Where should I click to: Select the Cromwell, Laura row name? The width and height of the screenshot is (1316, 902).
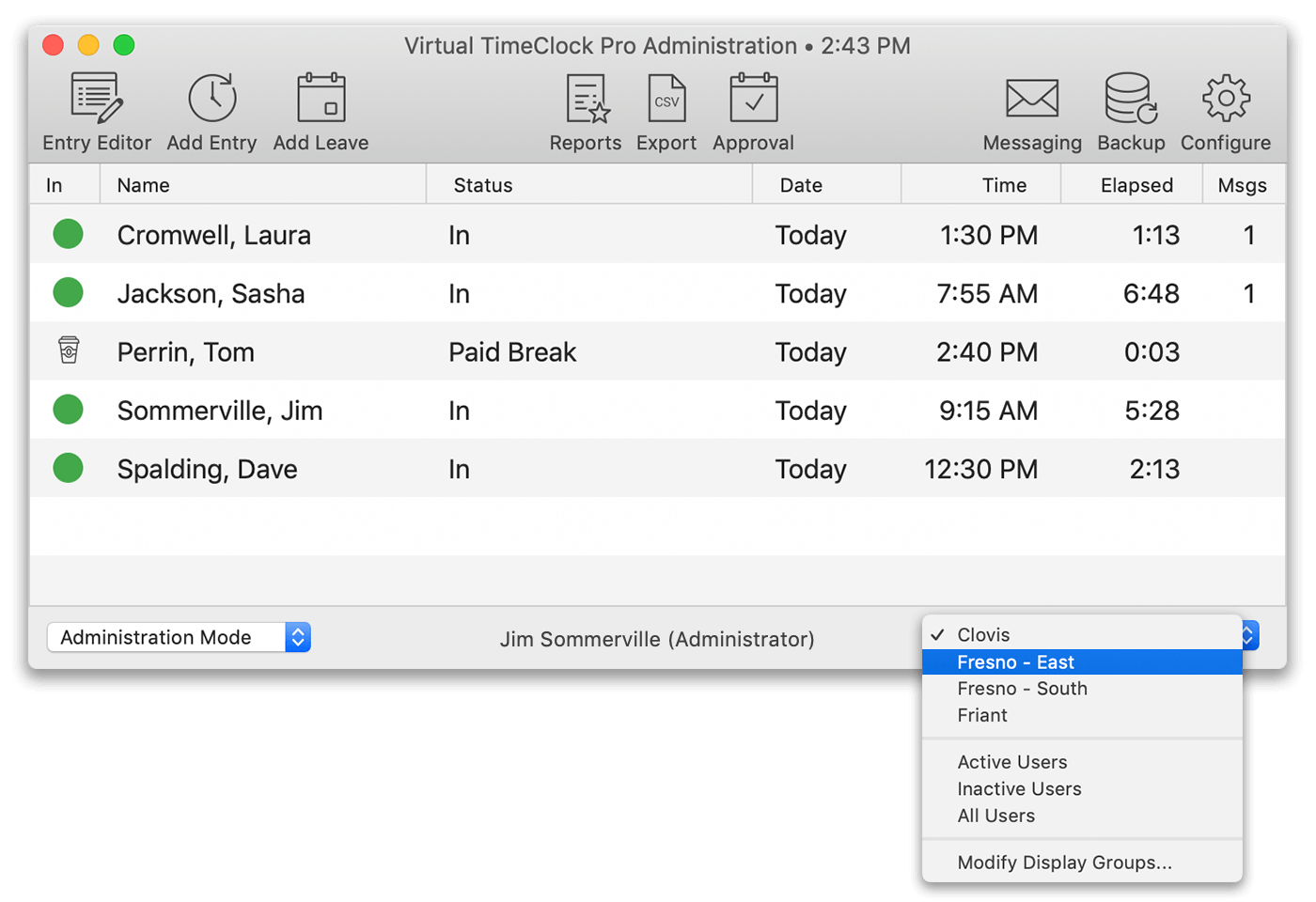(x=213, y=235)
